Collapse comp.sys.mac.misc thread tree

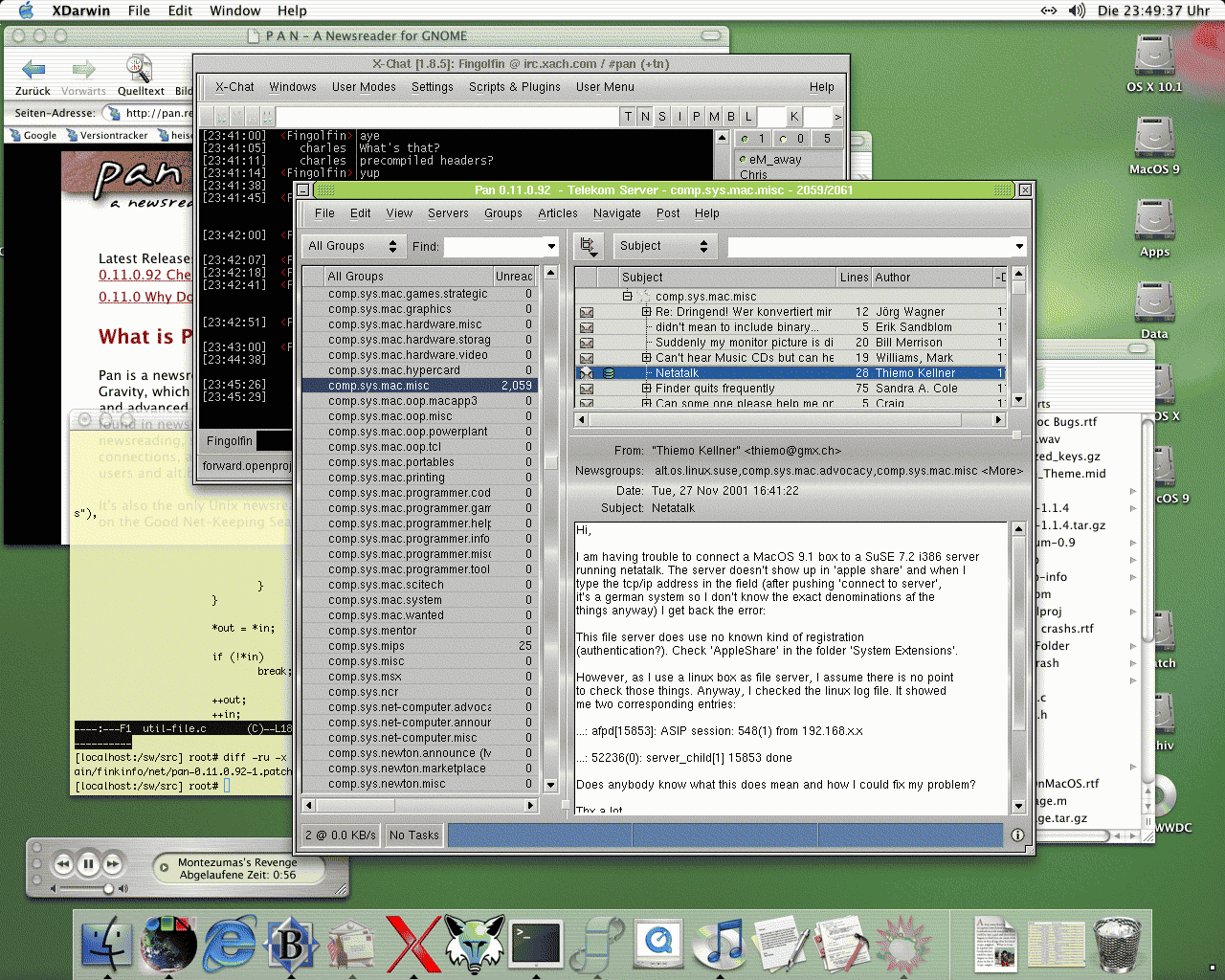627,297
